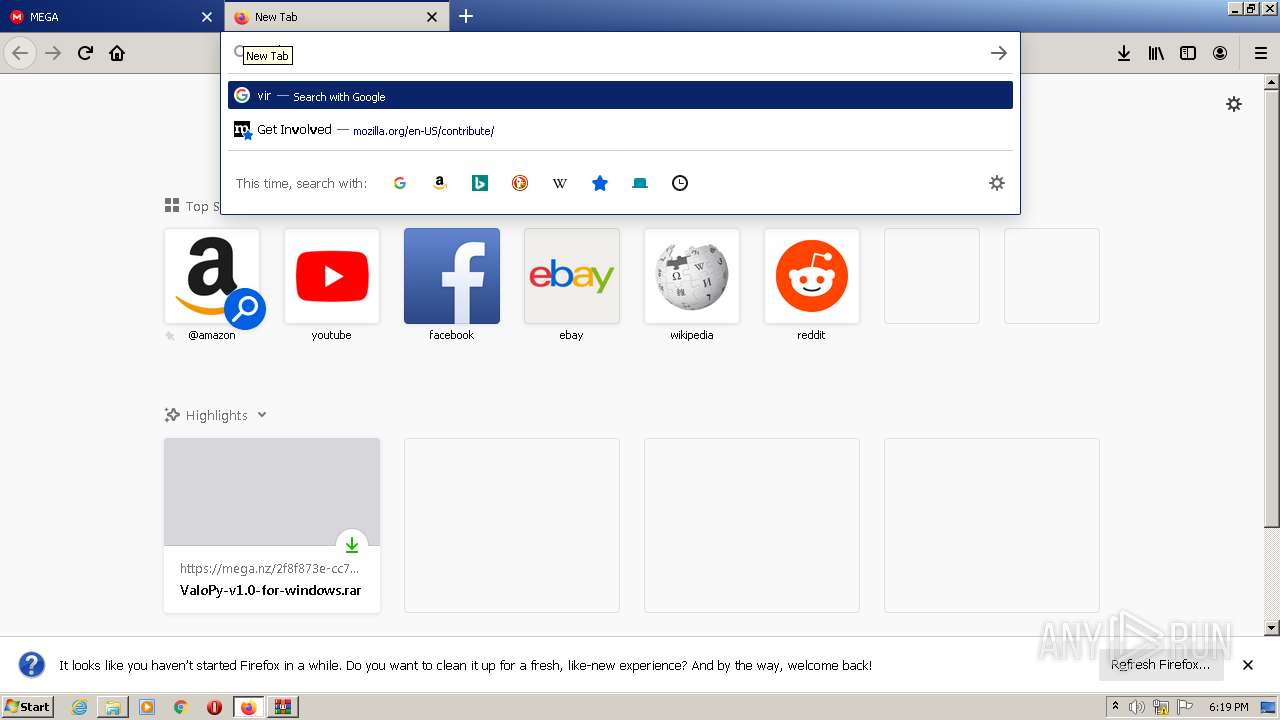Open the Firefox hamburger menu
Screen dimensions: 1280x720
point(1261,53)
